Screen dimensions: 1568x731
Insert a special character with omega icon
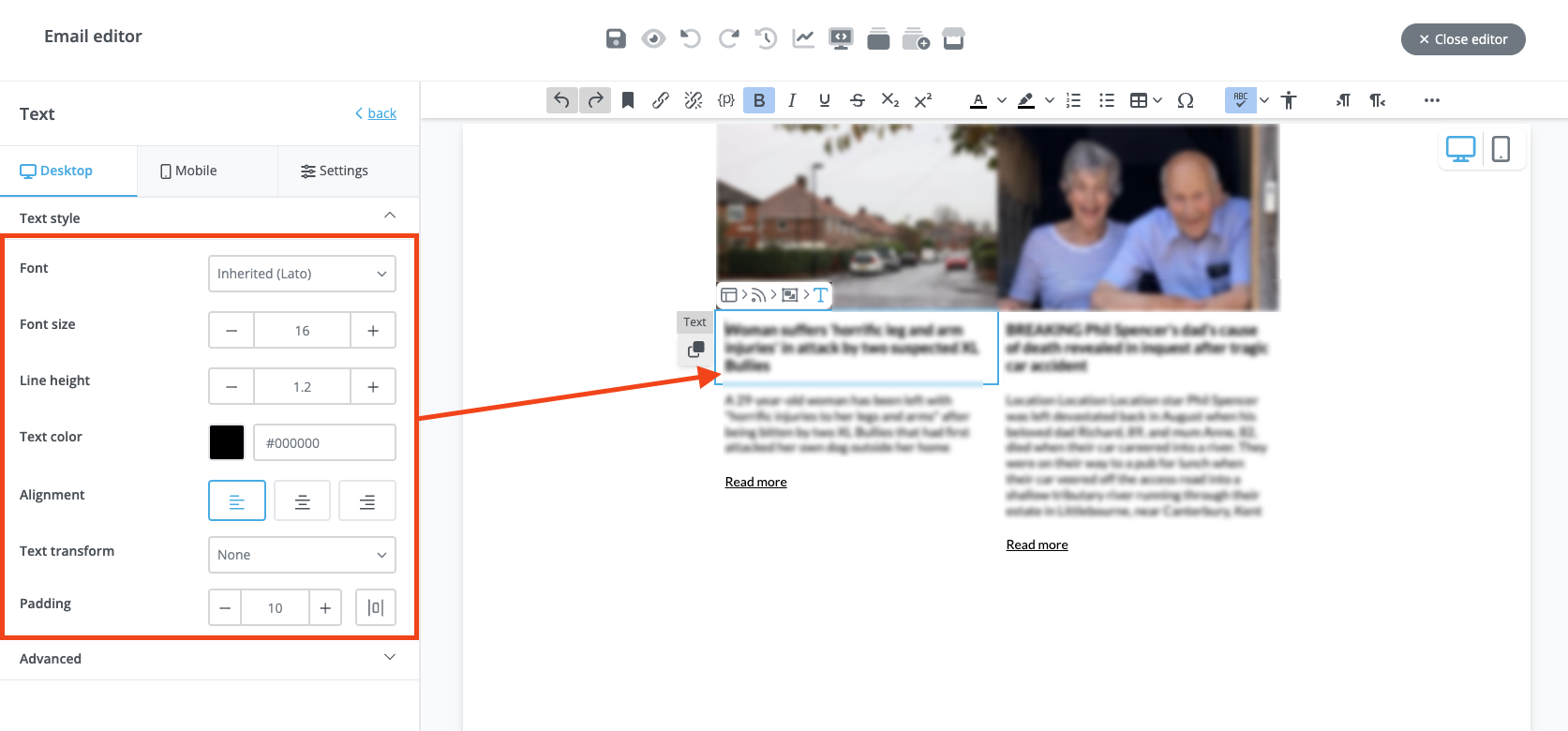pos(1186,100)
